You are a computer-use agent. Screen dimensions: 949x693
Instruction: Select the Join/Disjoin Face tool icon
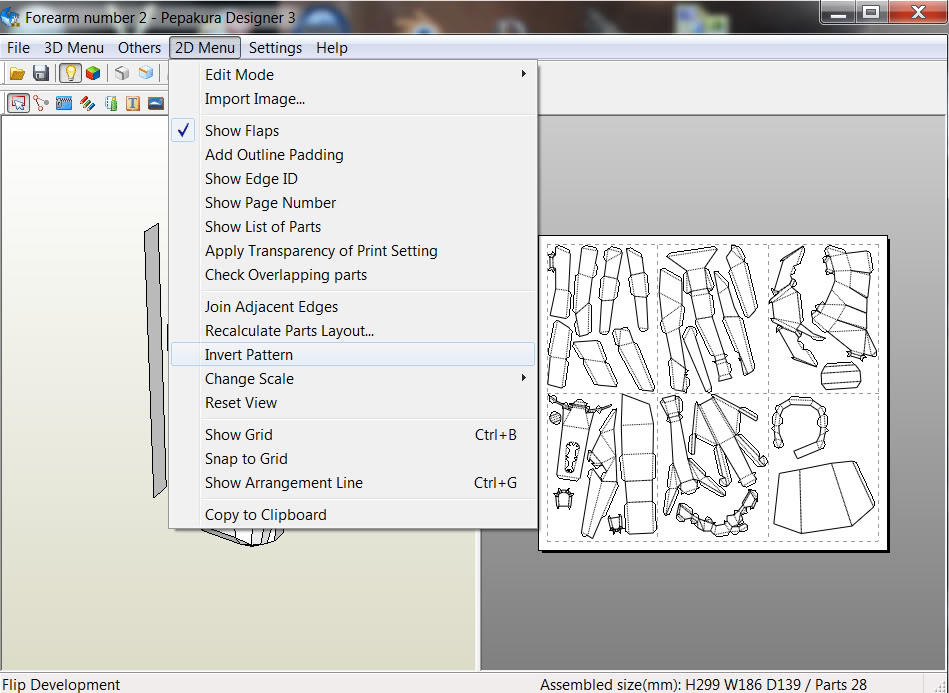point(41,103)
